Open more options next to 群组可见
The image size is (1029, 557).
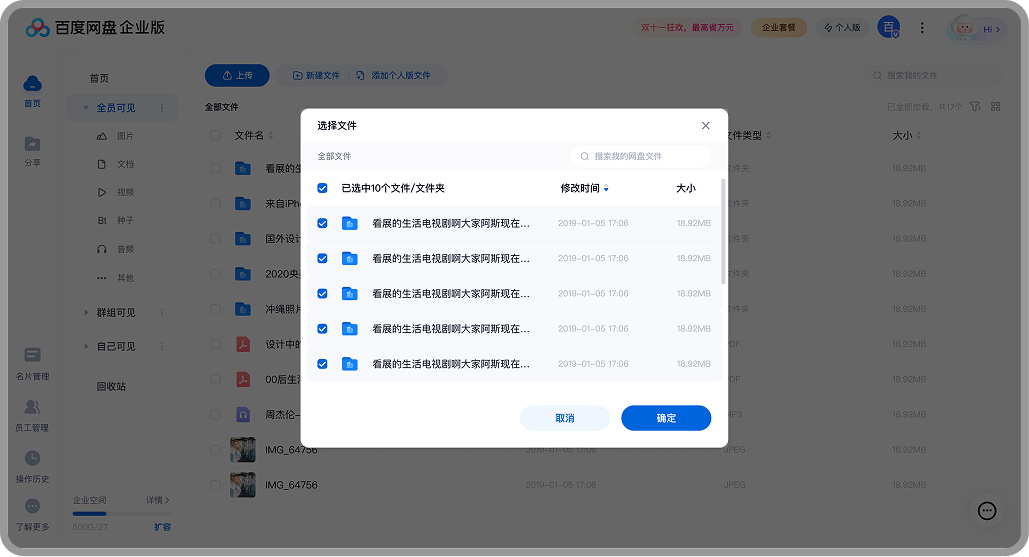[x=162, y=313]
